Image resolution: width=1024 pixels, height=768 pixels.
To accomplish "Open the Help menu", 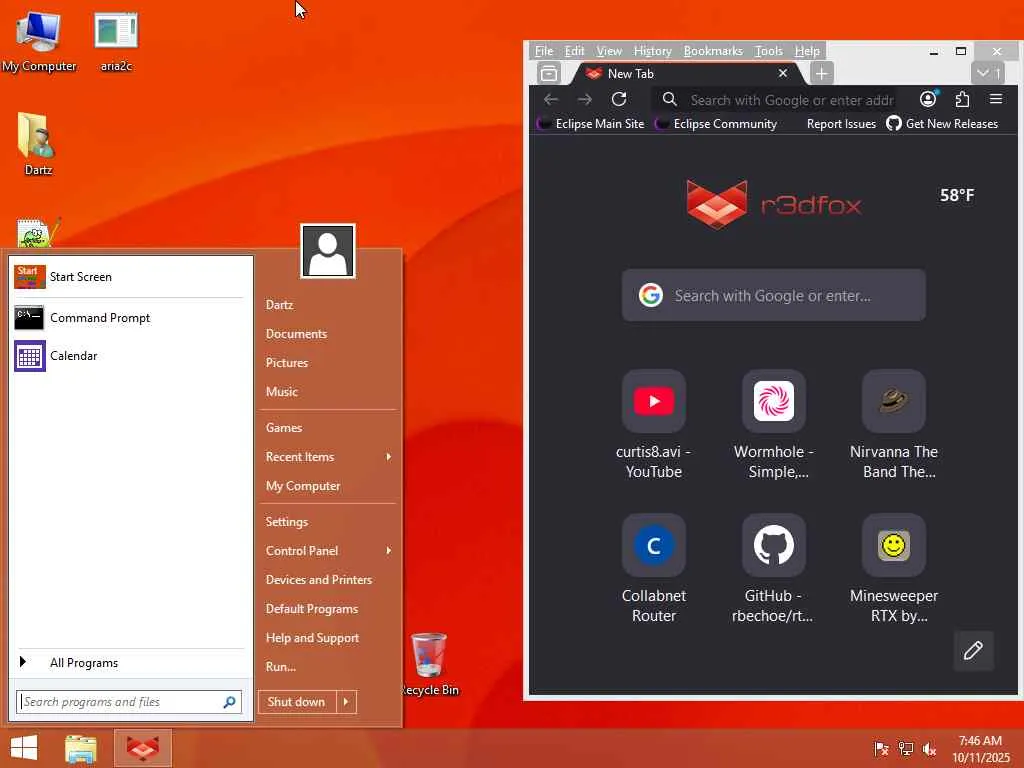I will (x=807, y=51).
